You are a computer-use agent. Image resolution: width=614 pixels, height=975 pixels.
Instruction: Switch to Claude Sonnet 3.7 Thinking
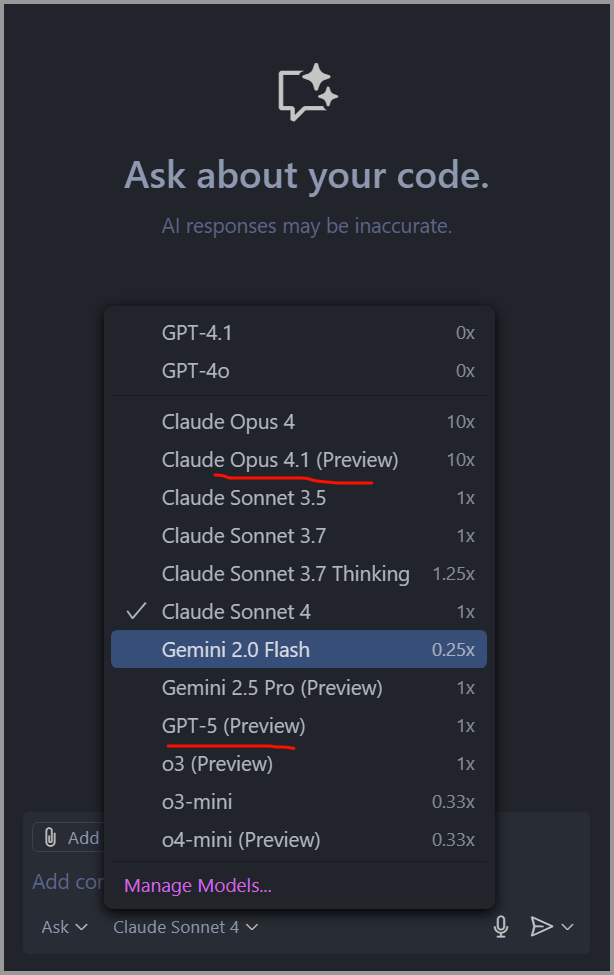[x=286, y=574]
